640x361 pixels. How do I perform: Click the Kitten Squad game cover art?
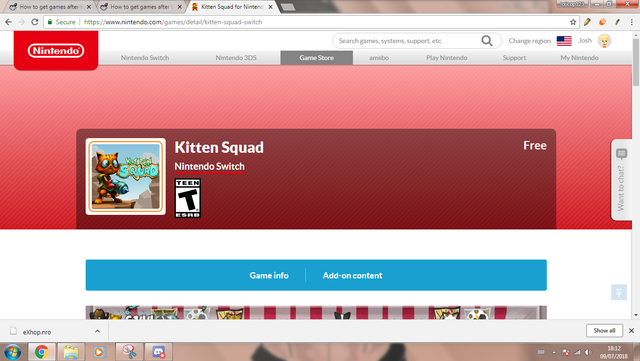[x=126, y=176]
